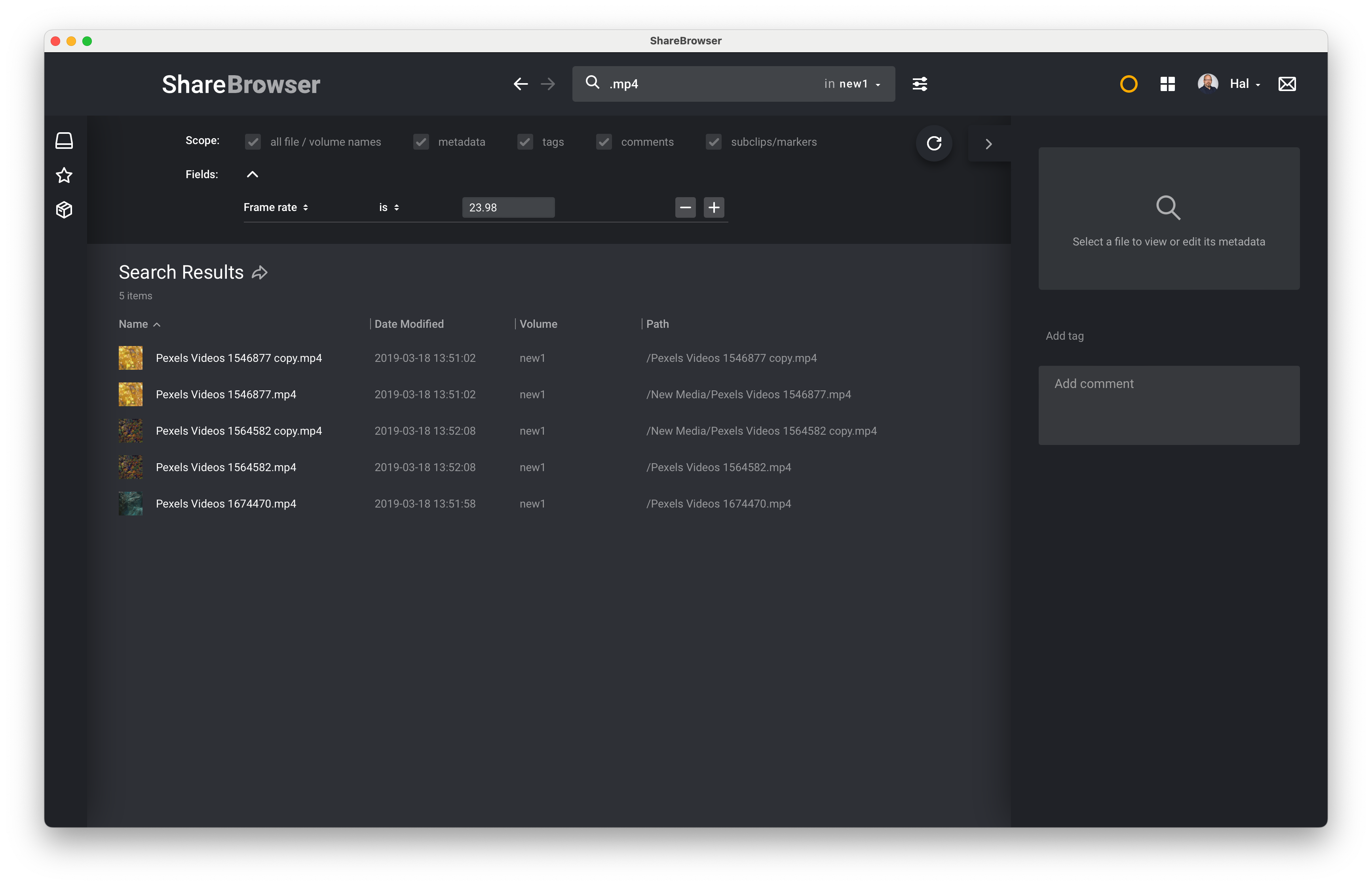Click path /New Media/Pexels Videos 1564582 copy.mp4

[x=762, y=431]
